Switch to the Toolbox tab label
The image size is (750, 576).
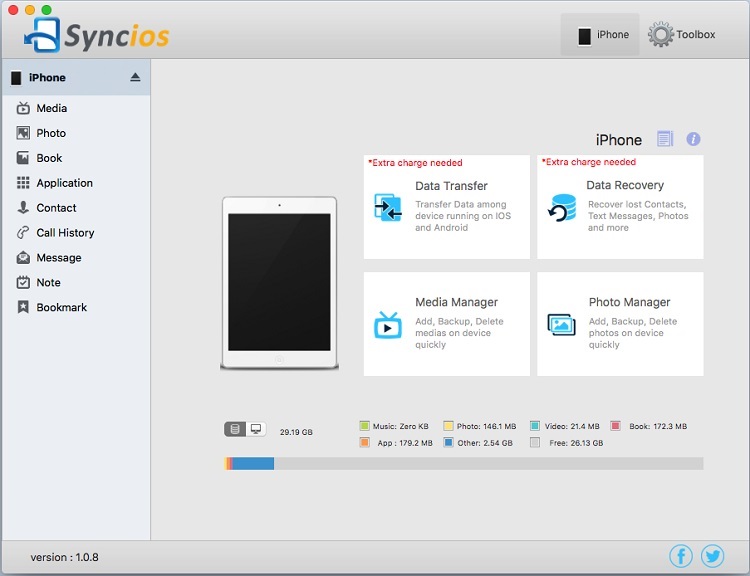tap(695, 34)
